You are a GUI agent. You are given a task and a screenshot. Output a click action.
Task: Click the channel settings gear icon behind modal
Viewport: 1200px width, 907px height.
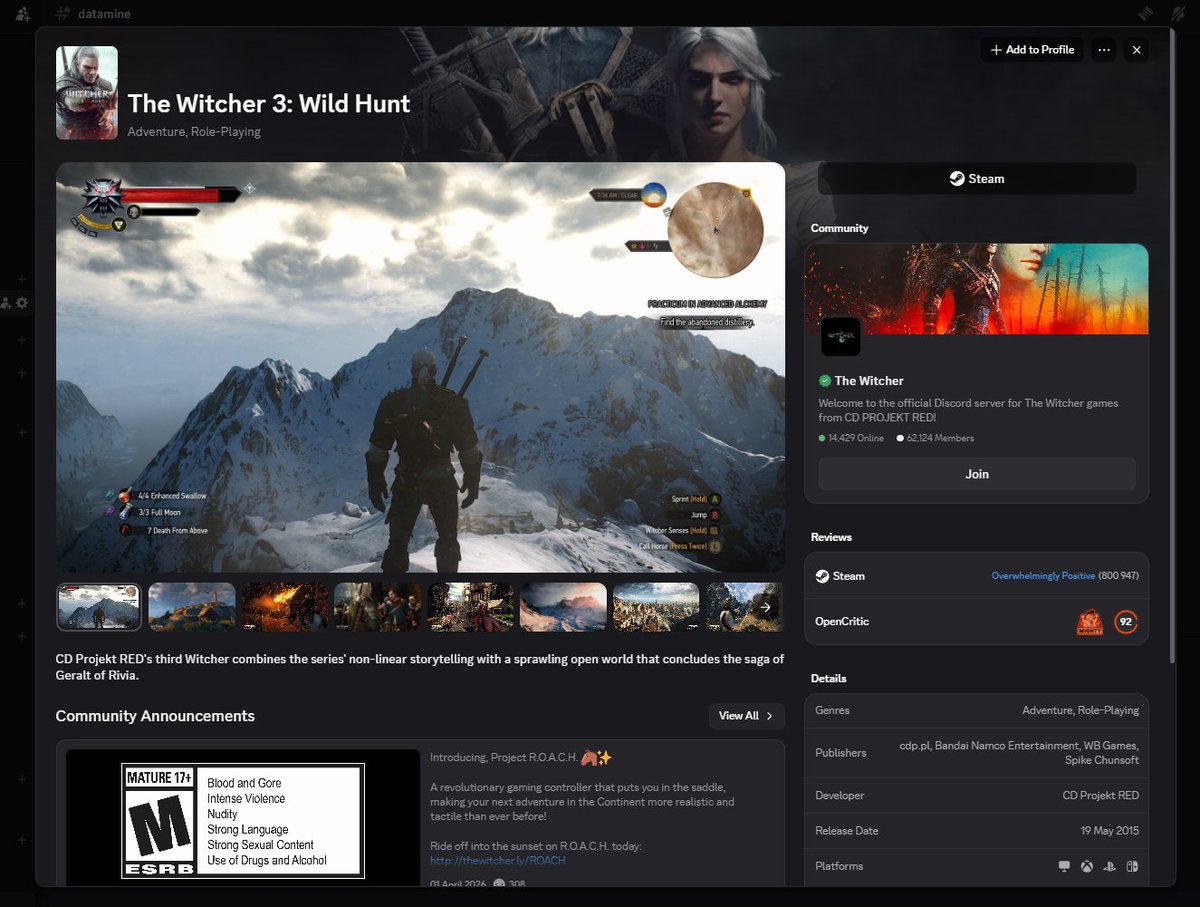click(x=22, y=303)
